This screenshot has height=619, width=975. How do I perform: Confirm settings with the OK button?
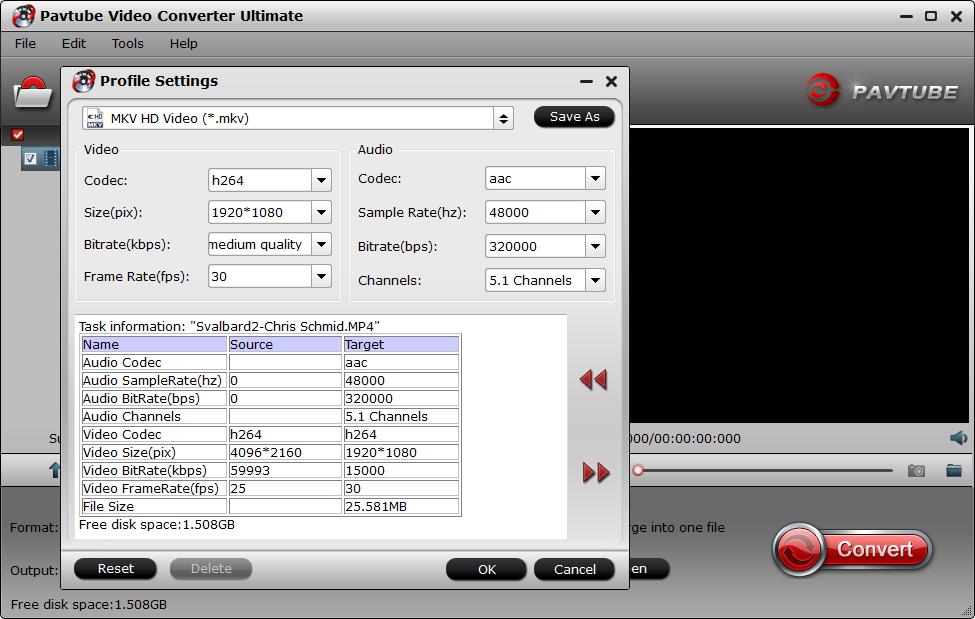[x=486, y=569]
